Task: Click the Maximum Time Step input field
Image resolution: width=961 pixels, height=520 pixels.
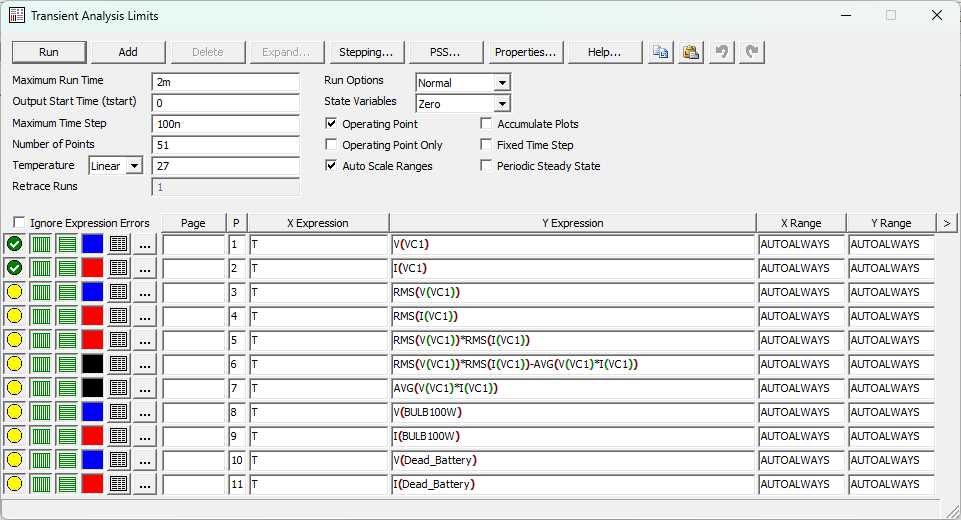Action: click(226, 124)
